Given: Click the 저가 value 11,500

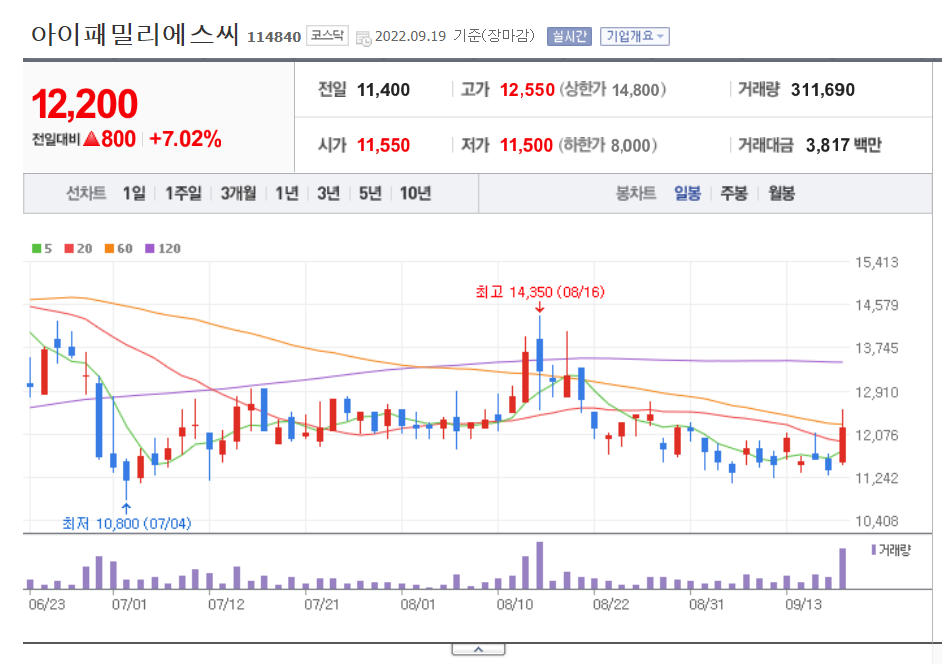Looking at the screenshot, I should click(526, 145).
